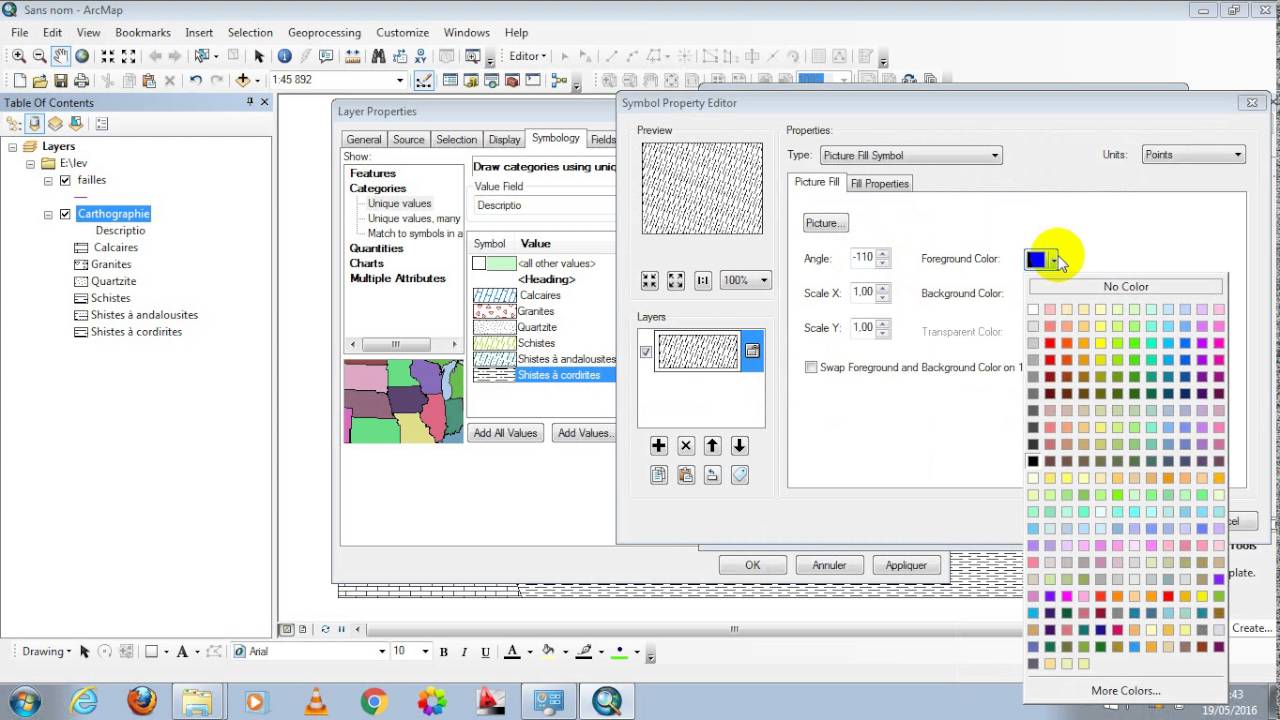Switch to the Source tab
Viewport: 1280px width, 720px height.
coord(408,140)
